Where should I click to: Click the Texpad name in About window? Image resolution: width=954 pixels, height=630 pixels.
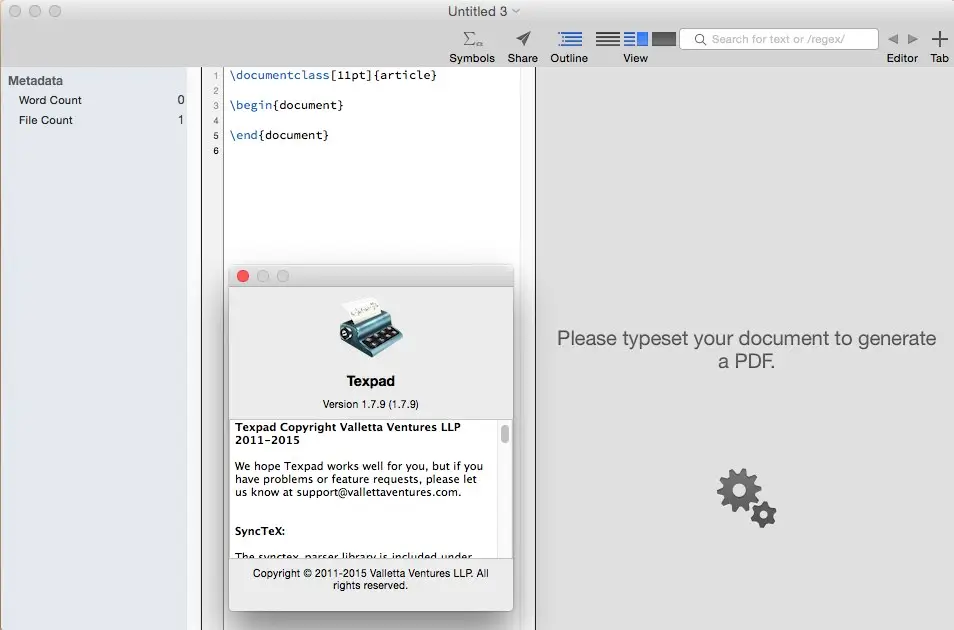pyautogui.click(x=371, y=381)
